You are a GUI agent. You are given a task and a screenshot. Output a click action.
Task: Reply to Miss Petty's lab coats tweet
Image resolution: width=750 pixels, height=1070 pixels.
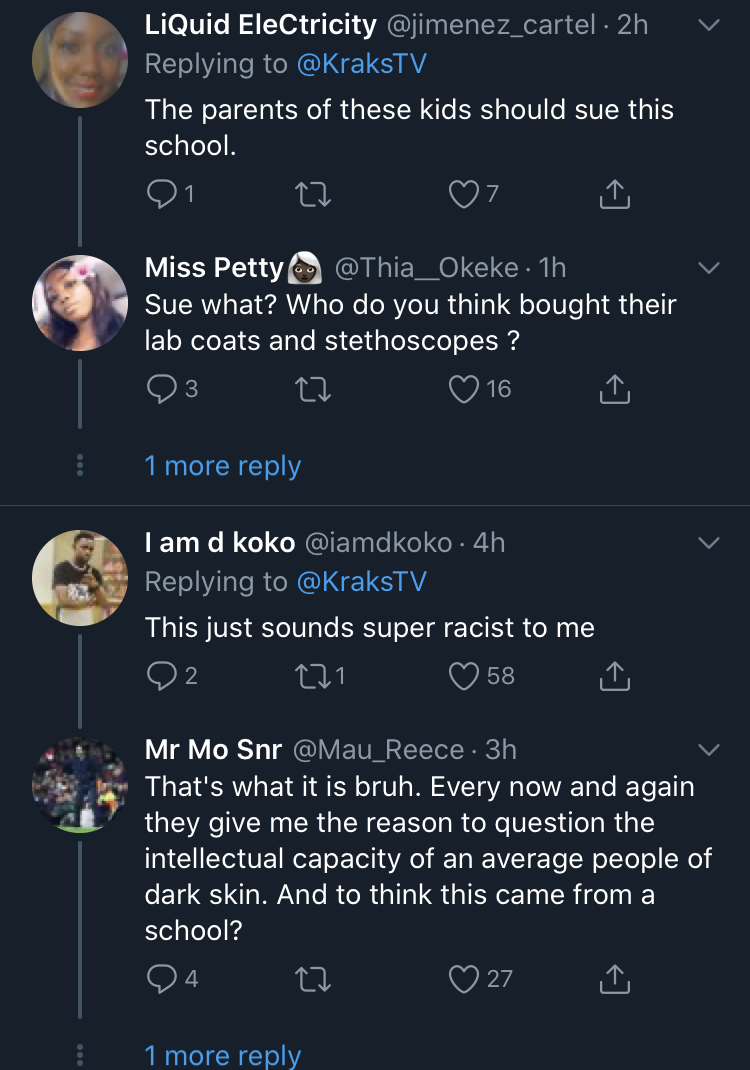[161, 389]
